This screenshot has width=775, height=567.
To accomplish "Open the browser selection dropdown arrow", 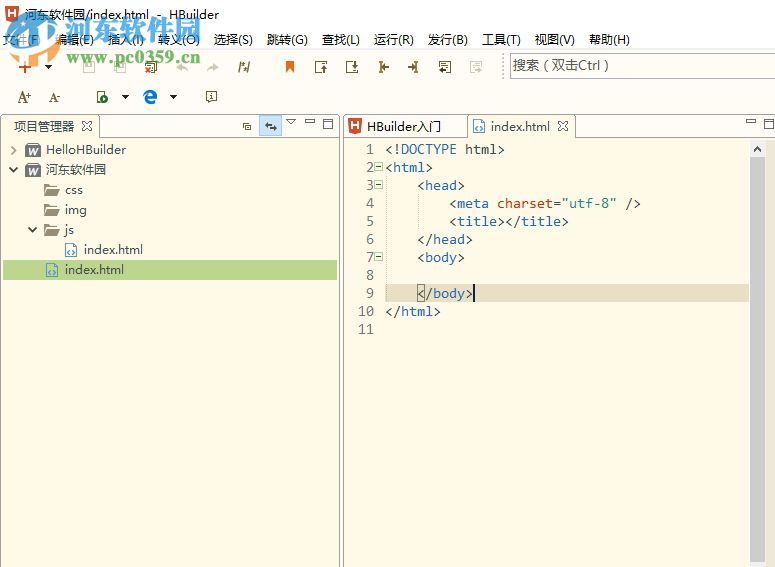I will tap(173, 97).
